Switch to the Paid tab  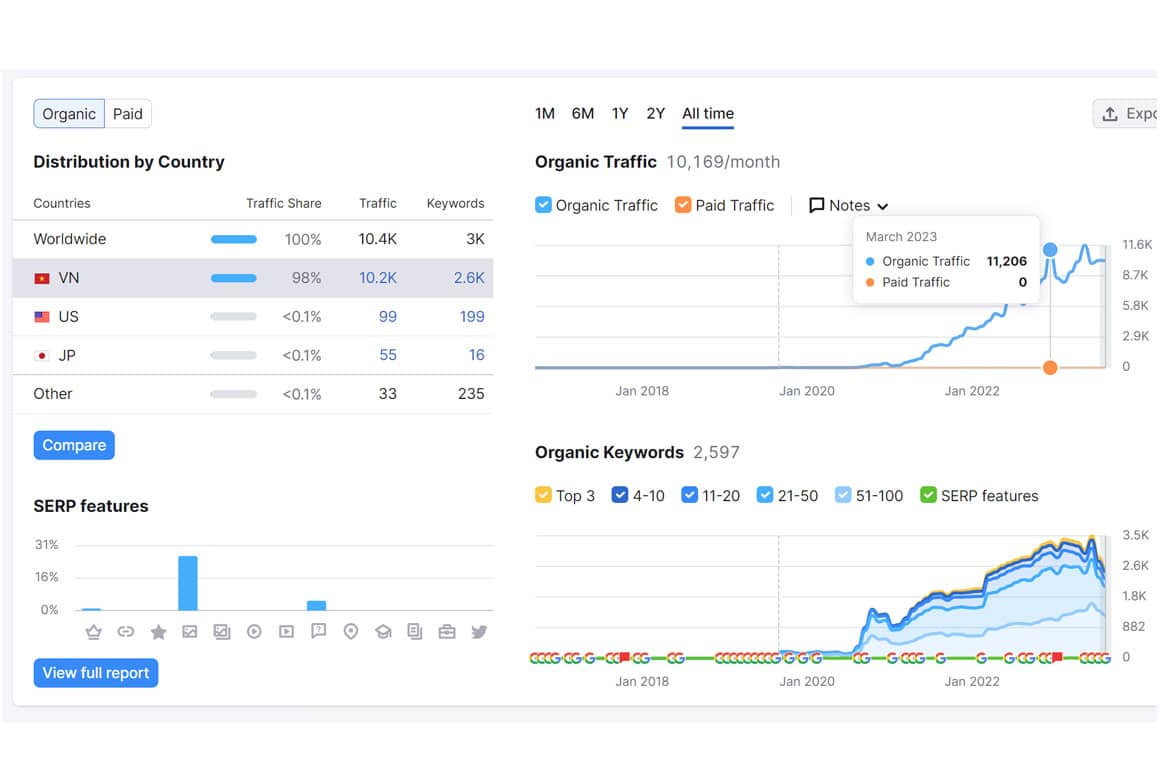coord(128,114)
